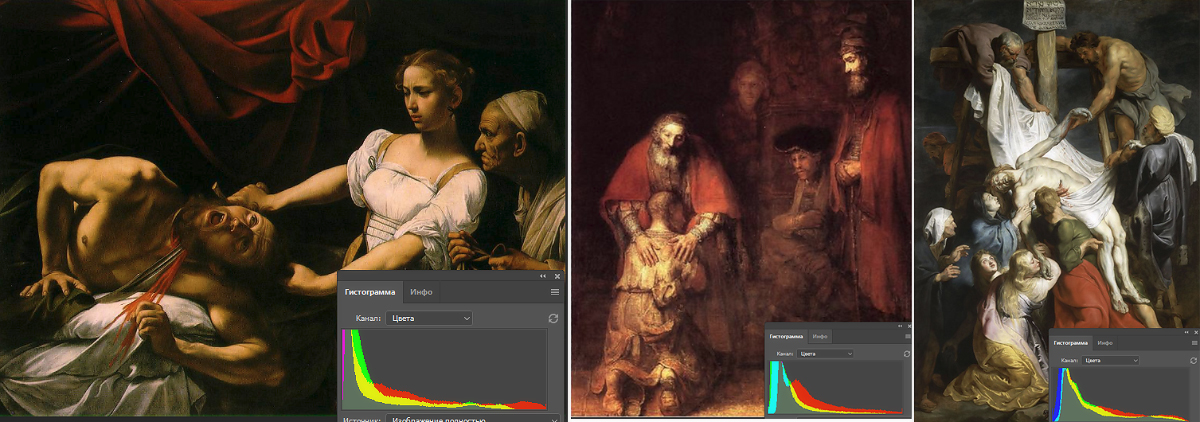This screenshot has height=422, width=1200.
Task: Open the Канал dropdown in the left panel
Action: tap(428, 318)
